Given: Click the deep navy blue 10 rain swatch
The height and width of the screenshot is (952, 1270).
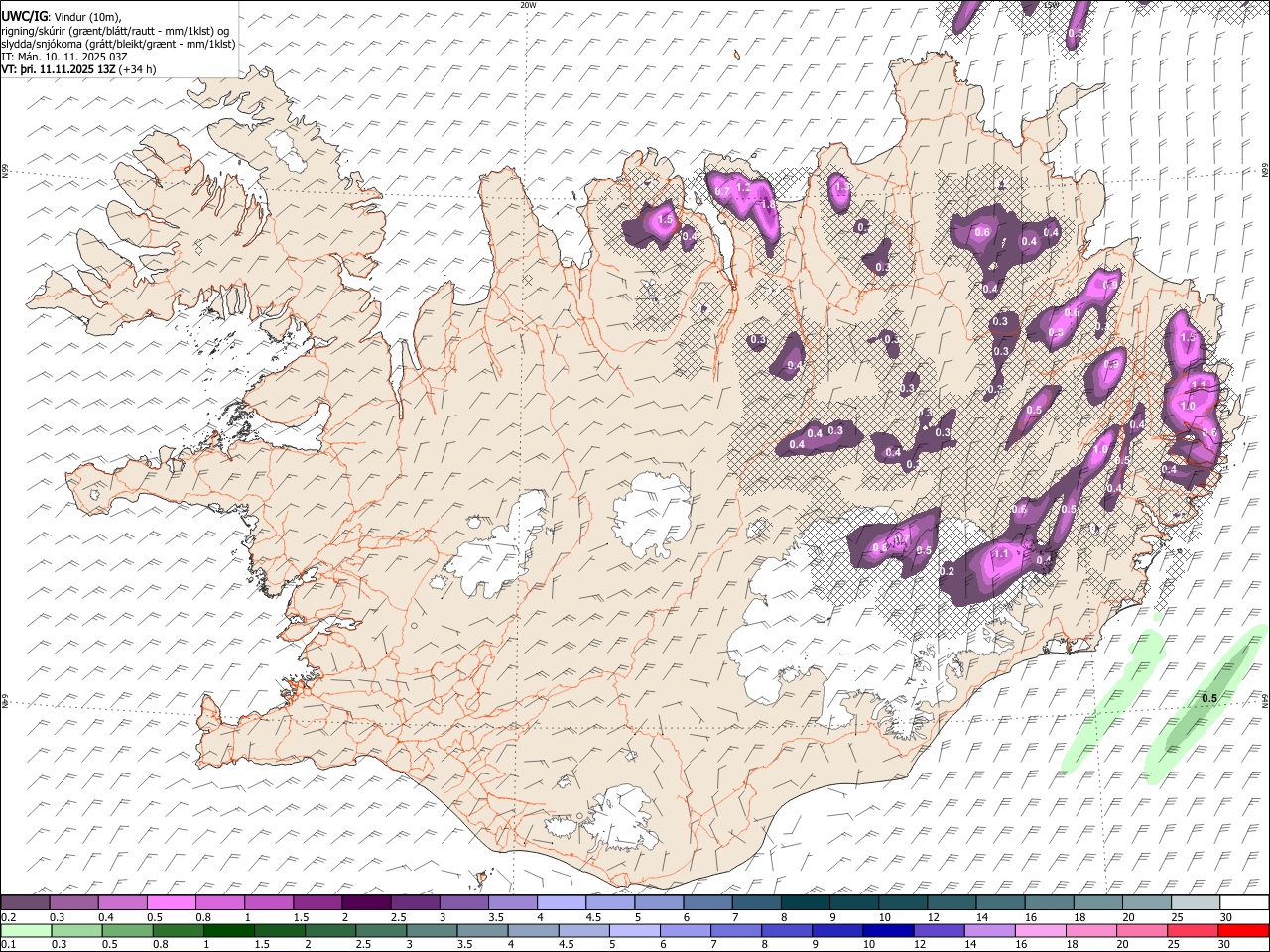Looking at the screenshot, I should click(888, 930).
